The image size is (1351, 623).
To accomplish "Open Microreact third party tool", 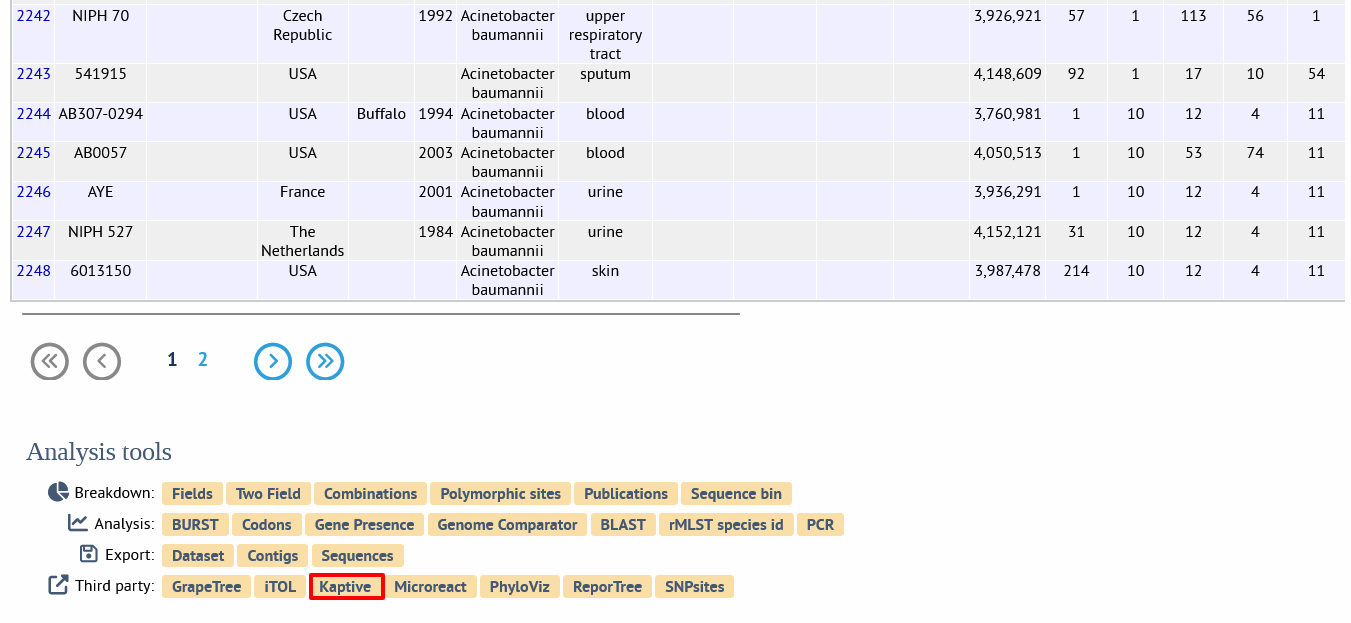I will pyautogui.click(x=430, y=587).
